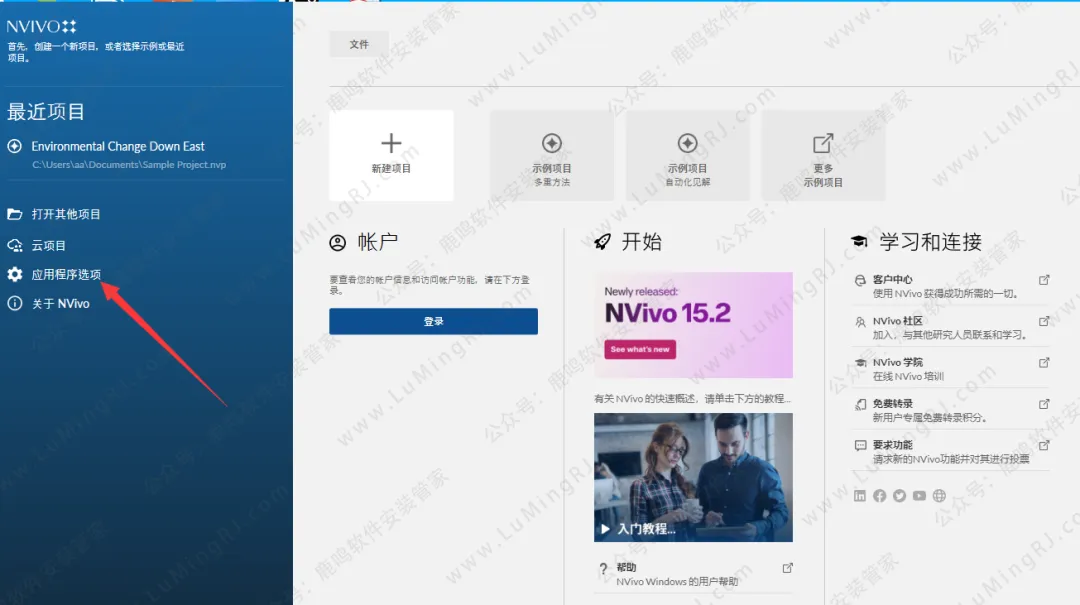The height and width of the screenshot is (605, 1080).
Task: Click the globe website icon
Action: point(939,496)
